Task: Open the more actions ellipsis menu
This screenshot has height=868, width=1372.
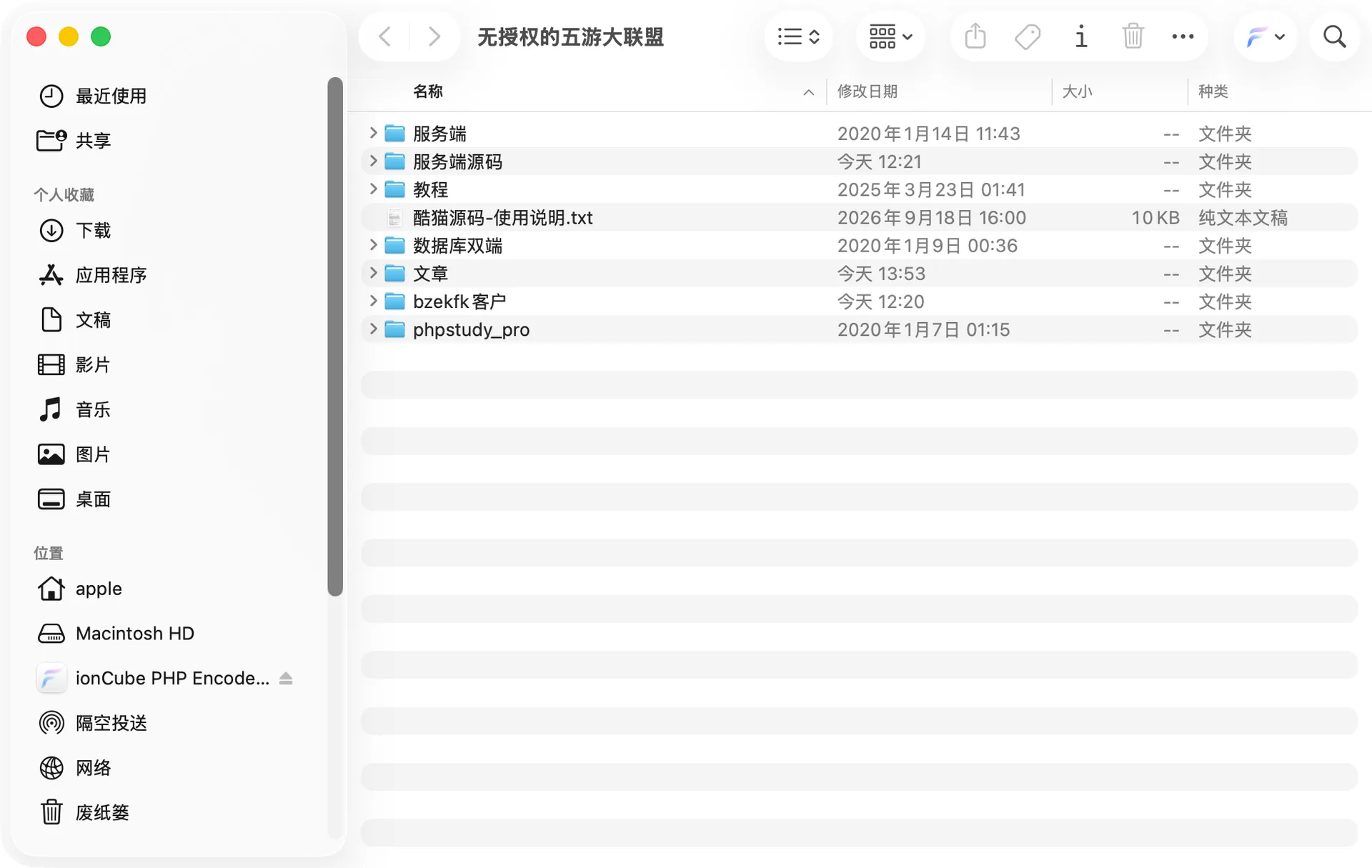Action: (x=1183, y=36)
